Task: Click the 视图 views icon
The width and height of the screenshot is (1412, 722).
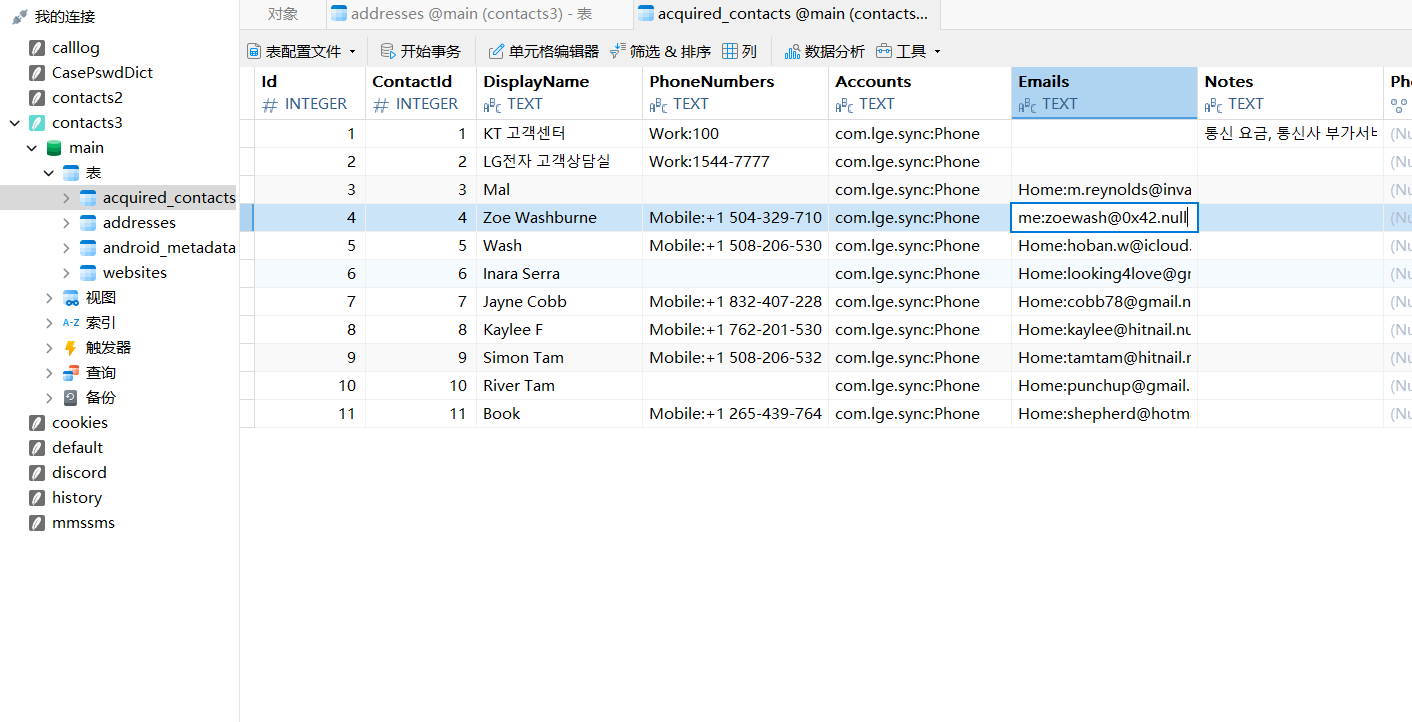Action: coord(71,298)
